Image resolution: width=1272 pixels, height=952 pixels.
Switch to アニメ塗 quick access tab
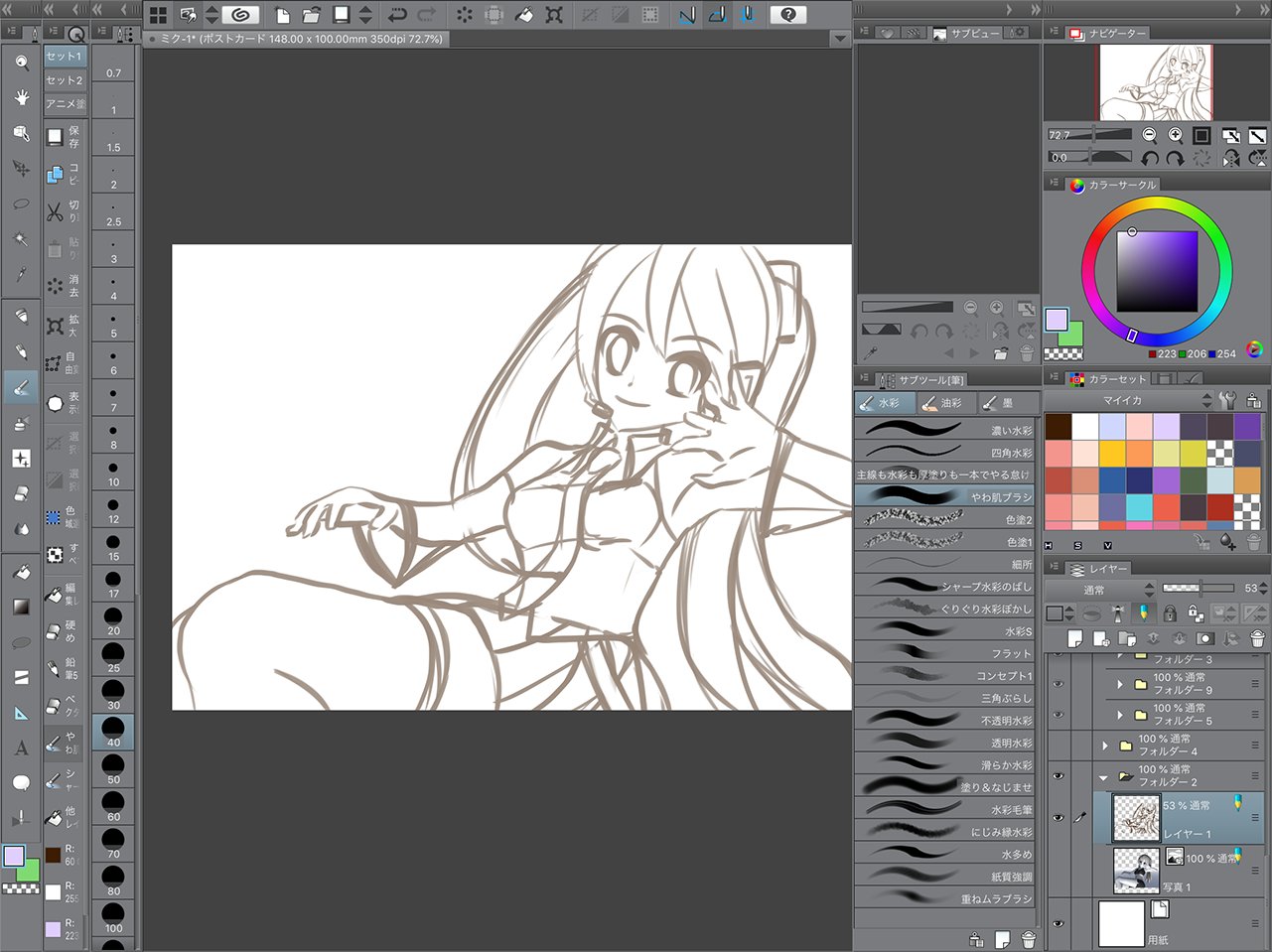(65, 103)
